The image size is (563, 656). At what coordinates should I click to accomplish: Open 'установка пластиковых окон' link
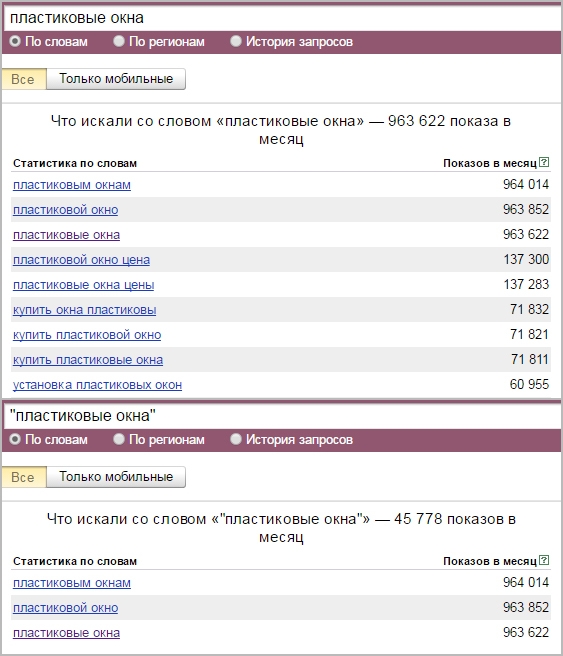coord(97,385)
